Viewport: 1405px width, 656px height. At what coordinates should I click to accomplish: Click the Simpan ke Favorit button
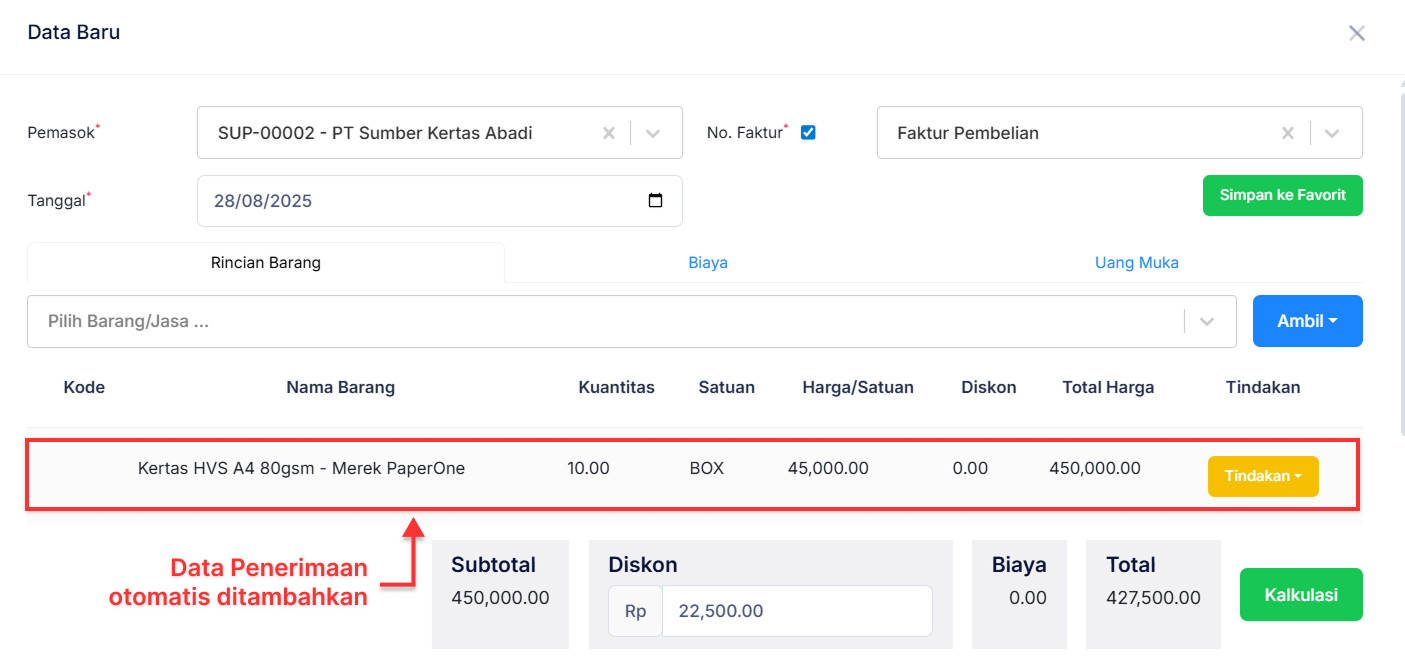point(1283,195)
